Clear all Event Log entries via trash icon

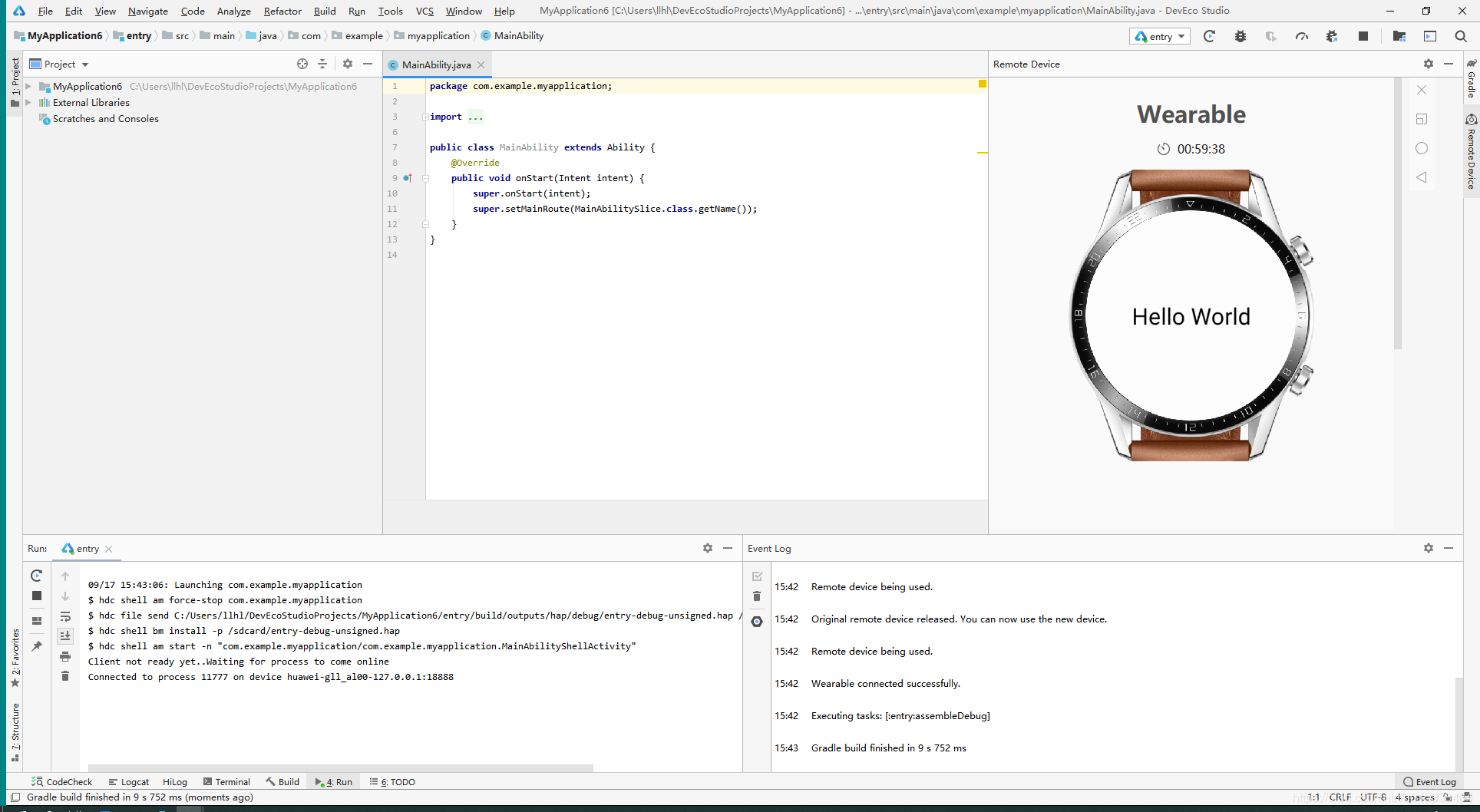pyautogui.click(x=757, y=596)
